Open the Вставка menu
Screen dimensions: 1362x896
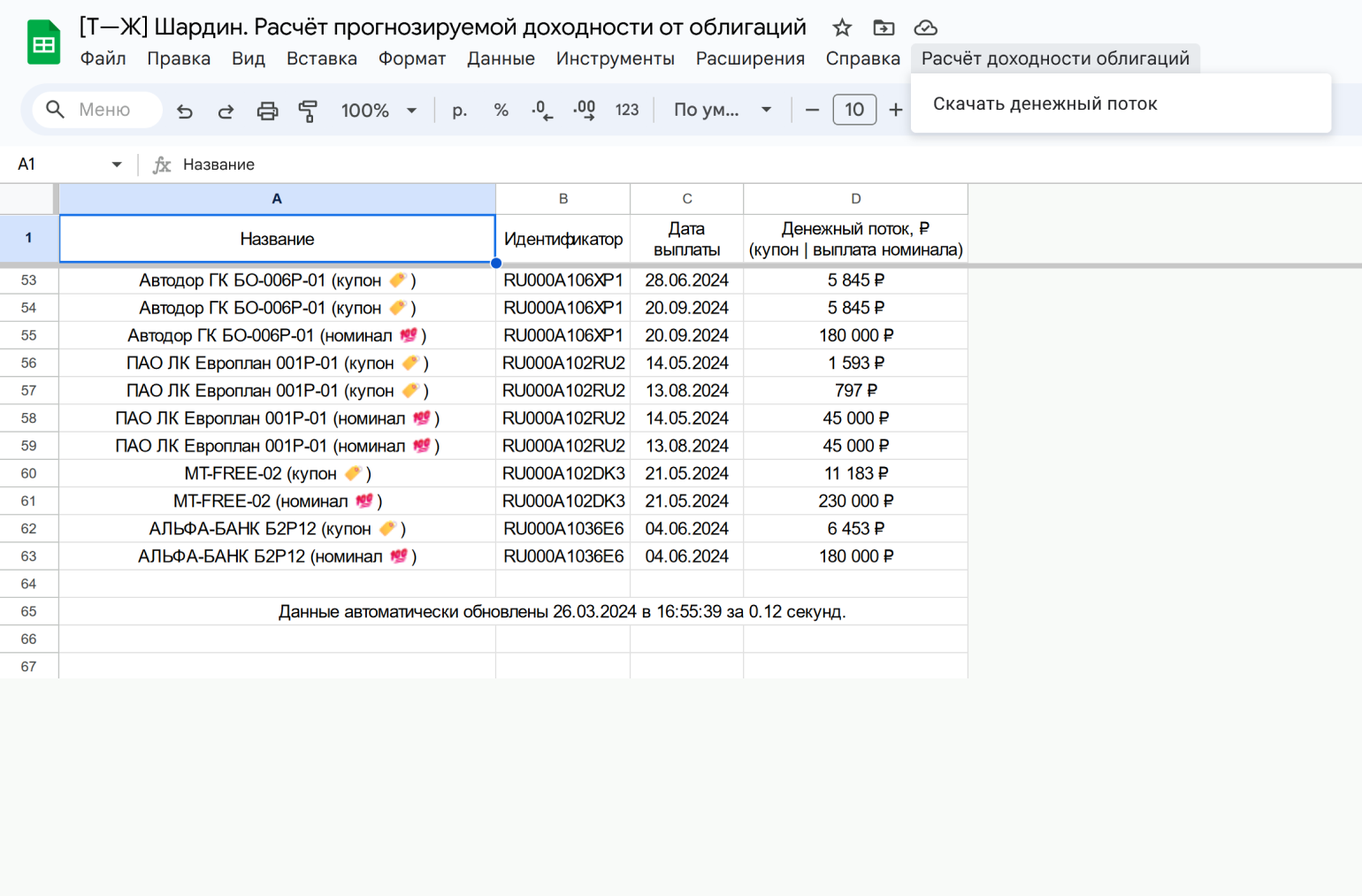pos(322,58)
